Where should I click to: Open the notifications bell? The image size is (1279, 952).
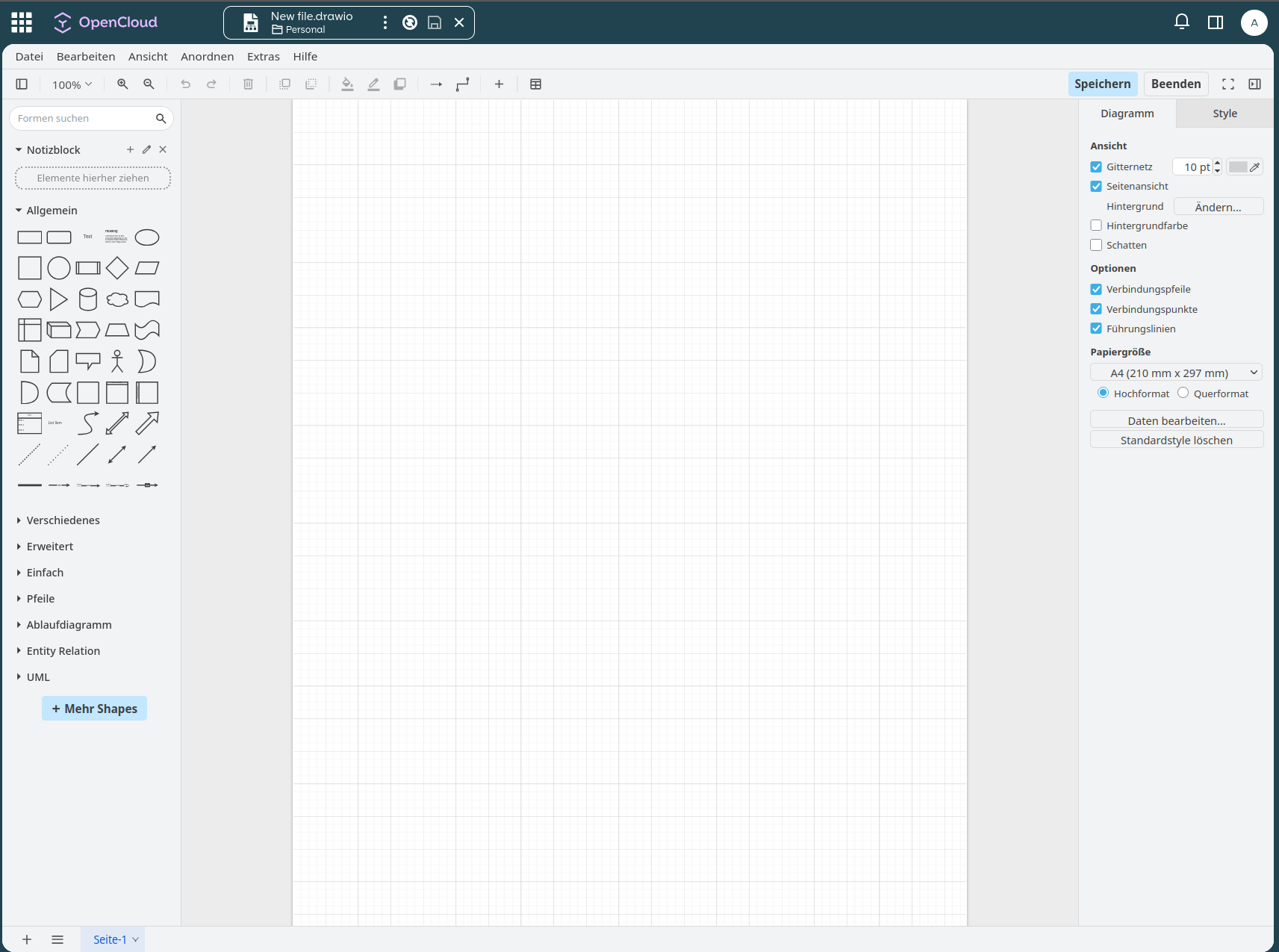[x=1181, y=22]
